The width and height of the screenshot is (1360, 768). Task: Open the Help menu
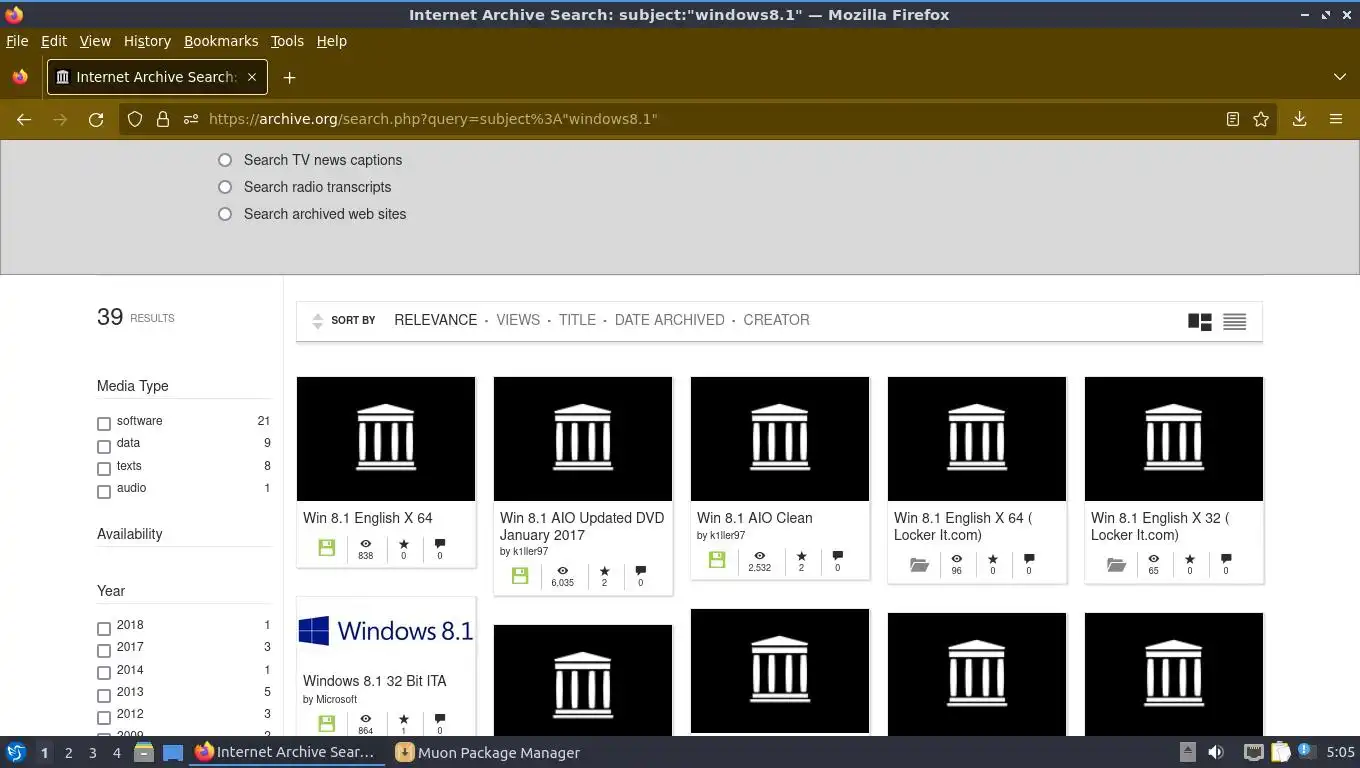click(x=332, y=41)
